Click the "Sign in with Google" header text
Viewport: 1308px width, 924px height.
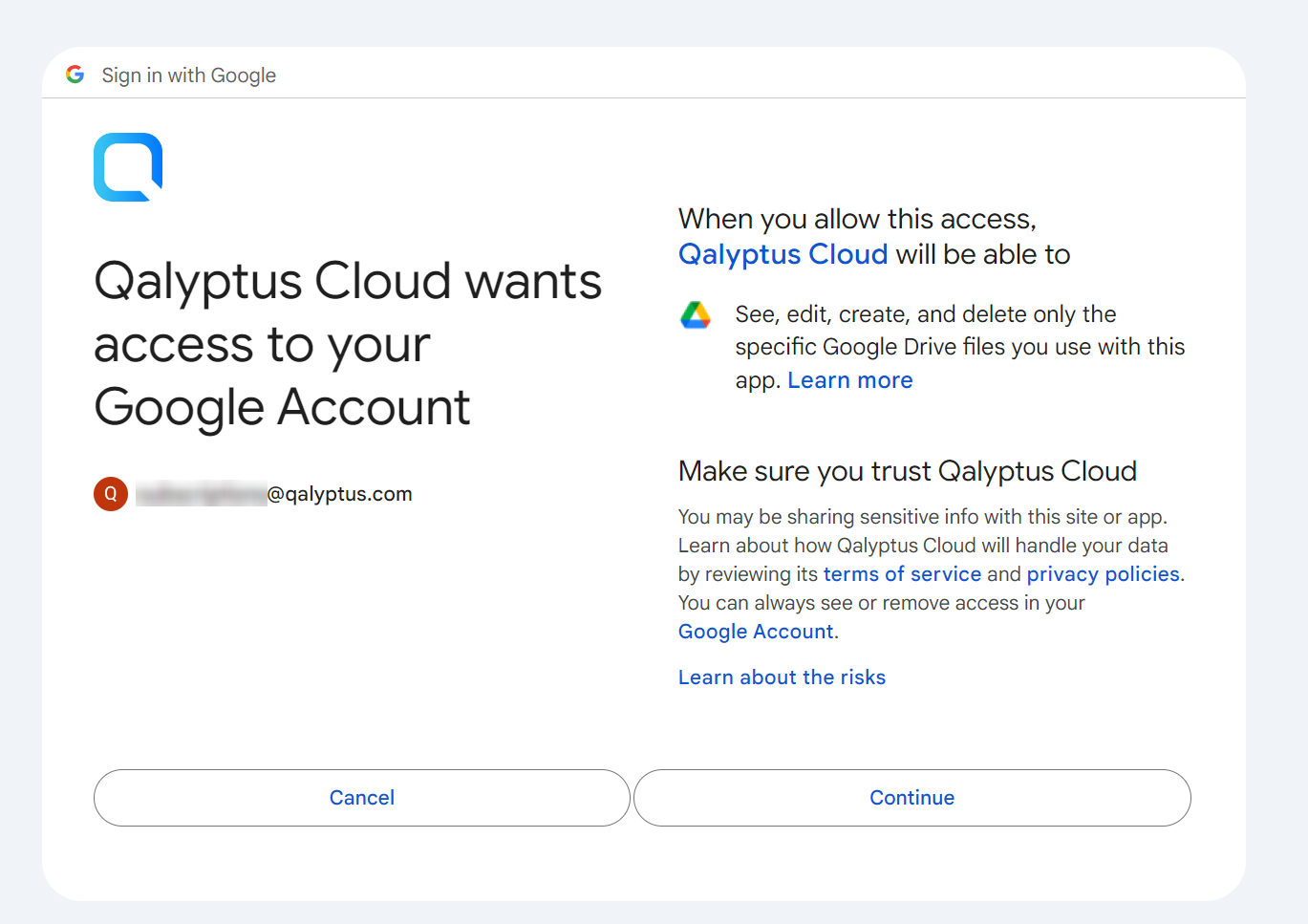coord(188,75)
